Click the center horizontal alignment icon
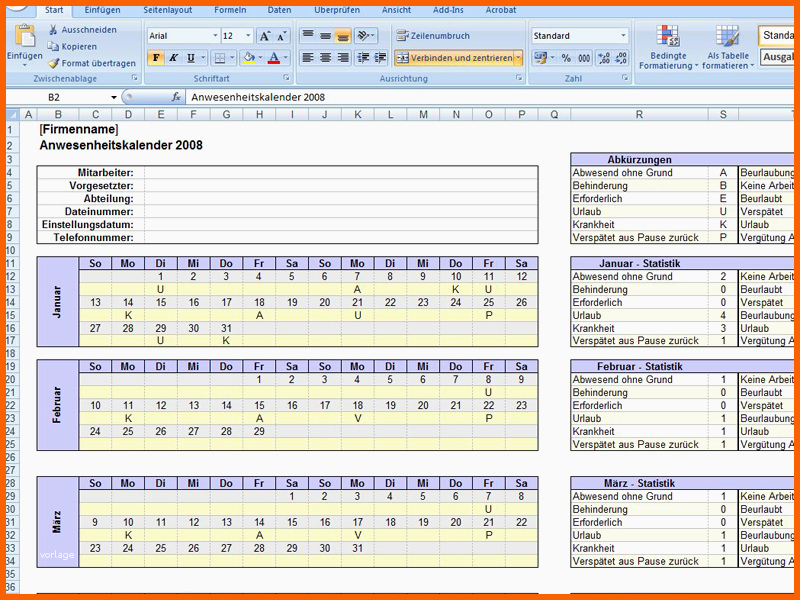The image size is (800, 600). 326,59
